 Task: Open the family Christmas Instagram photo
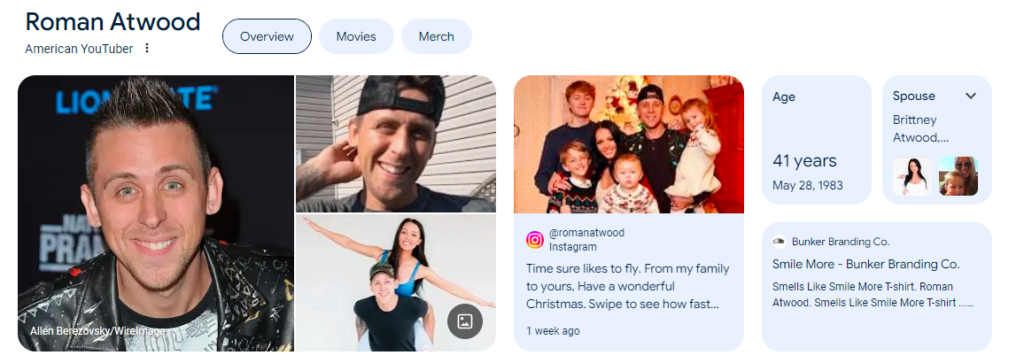point(629,144)
